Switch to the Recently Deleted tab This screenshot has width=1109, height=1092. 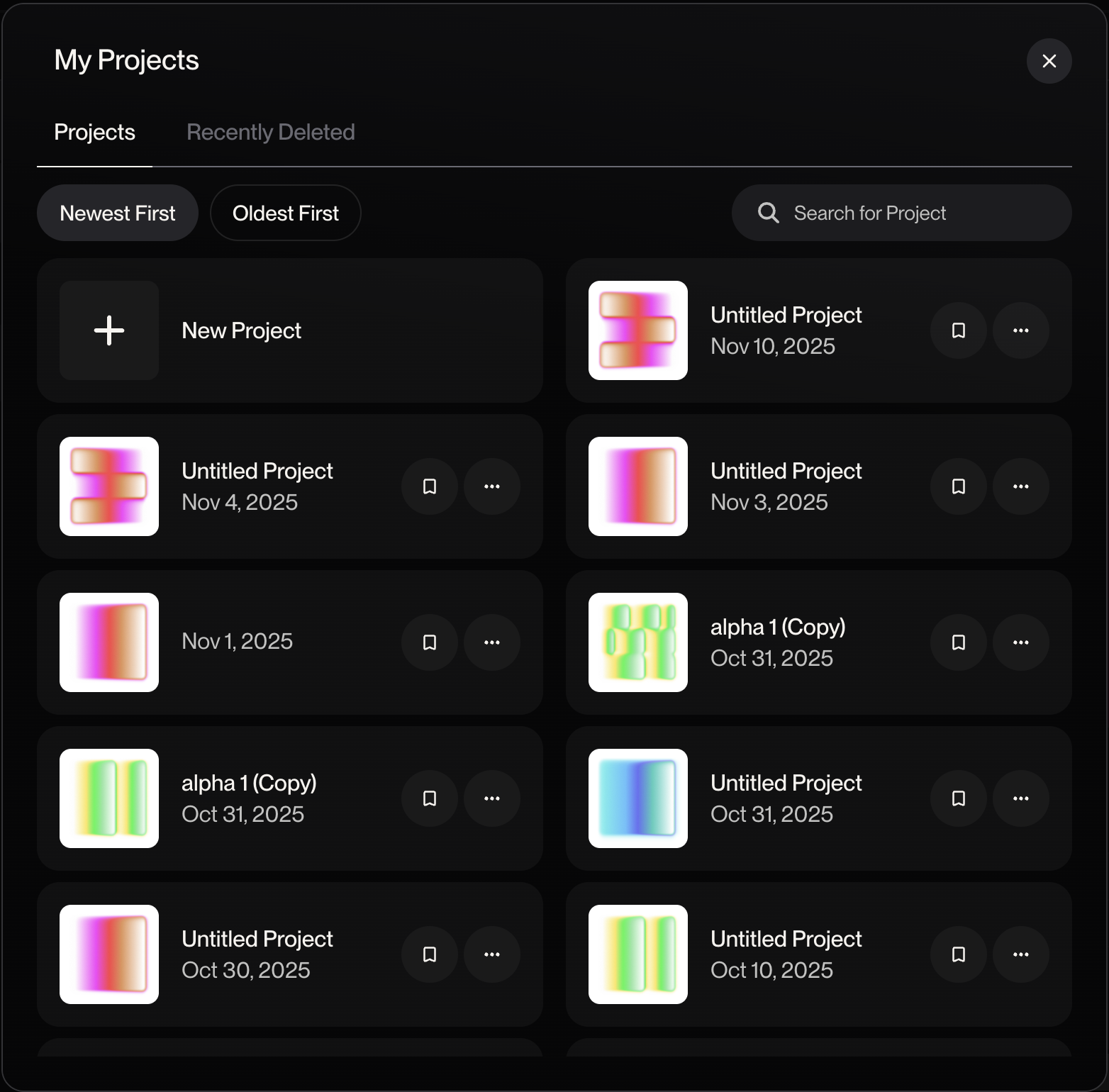coord(270,133)
